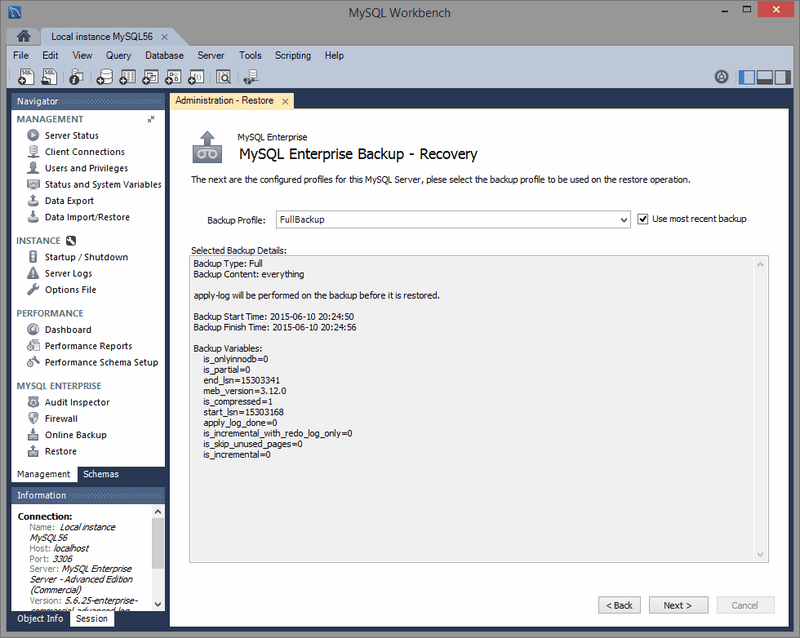Click the Back button
800x638 pixels.
coord(619,605)
